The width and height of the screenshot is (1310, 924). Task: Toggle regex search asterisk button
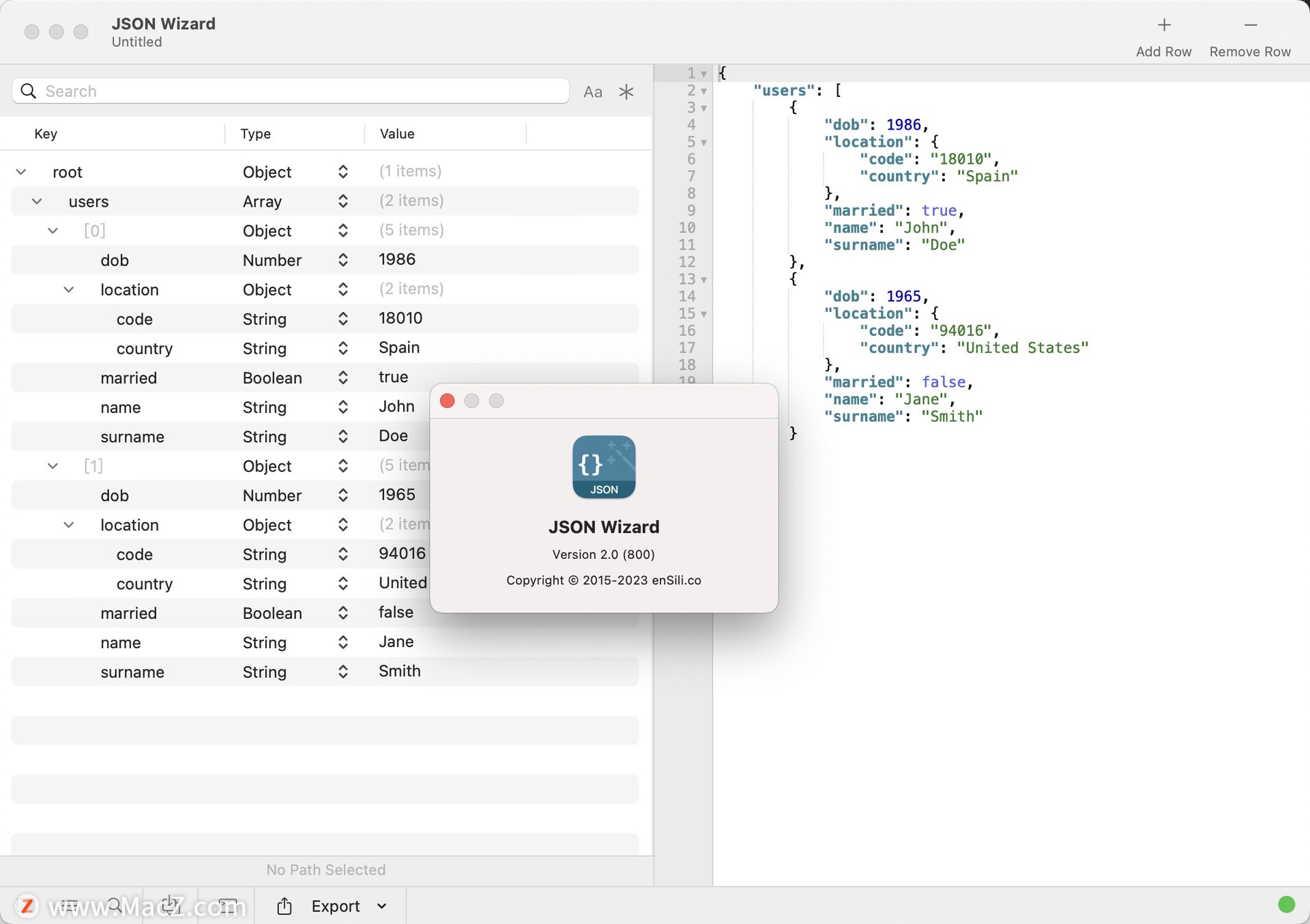626,91
